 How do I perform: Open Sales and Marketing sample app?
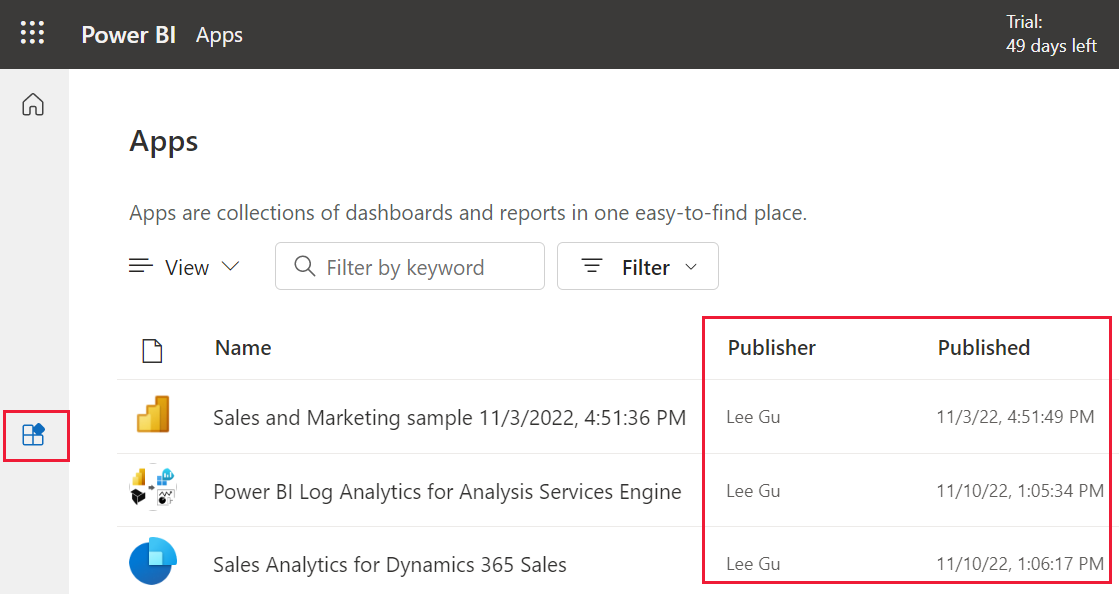click(449, 418)
